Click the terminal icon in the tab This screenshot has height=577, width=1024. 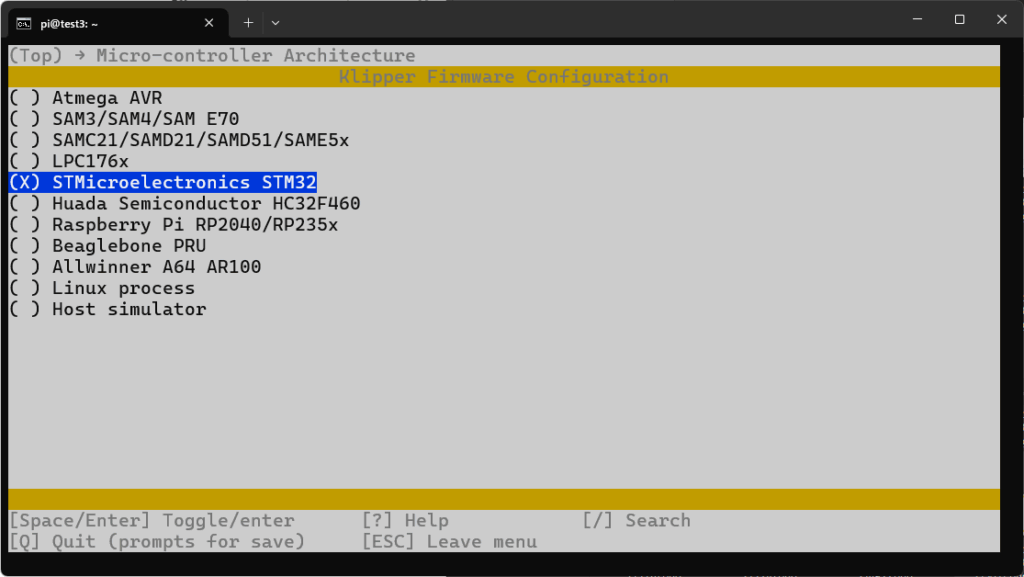[x=23, y=23]
